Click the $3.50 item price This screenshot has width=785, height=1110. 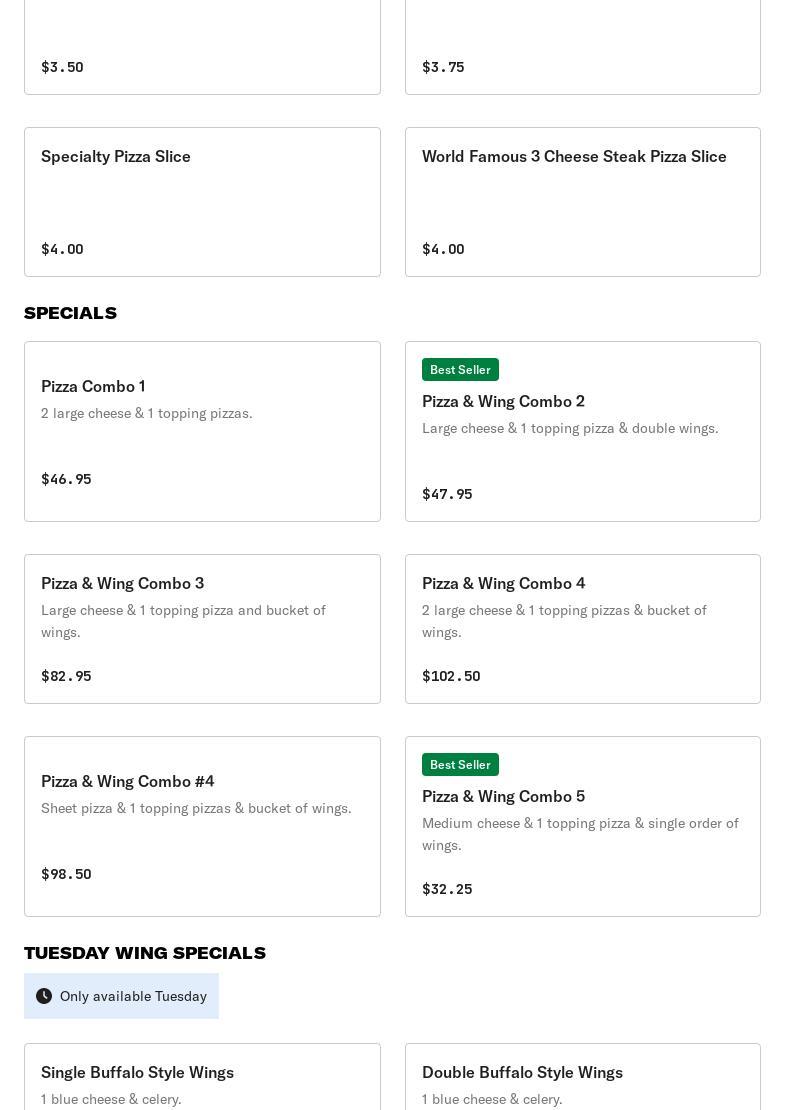click(62, 67)
